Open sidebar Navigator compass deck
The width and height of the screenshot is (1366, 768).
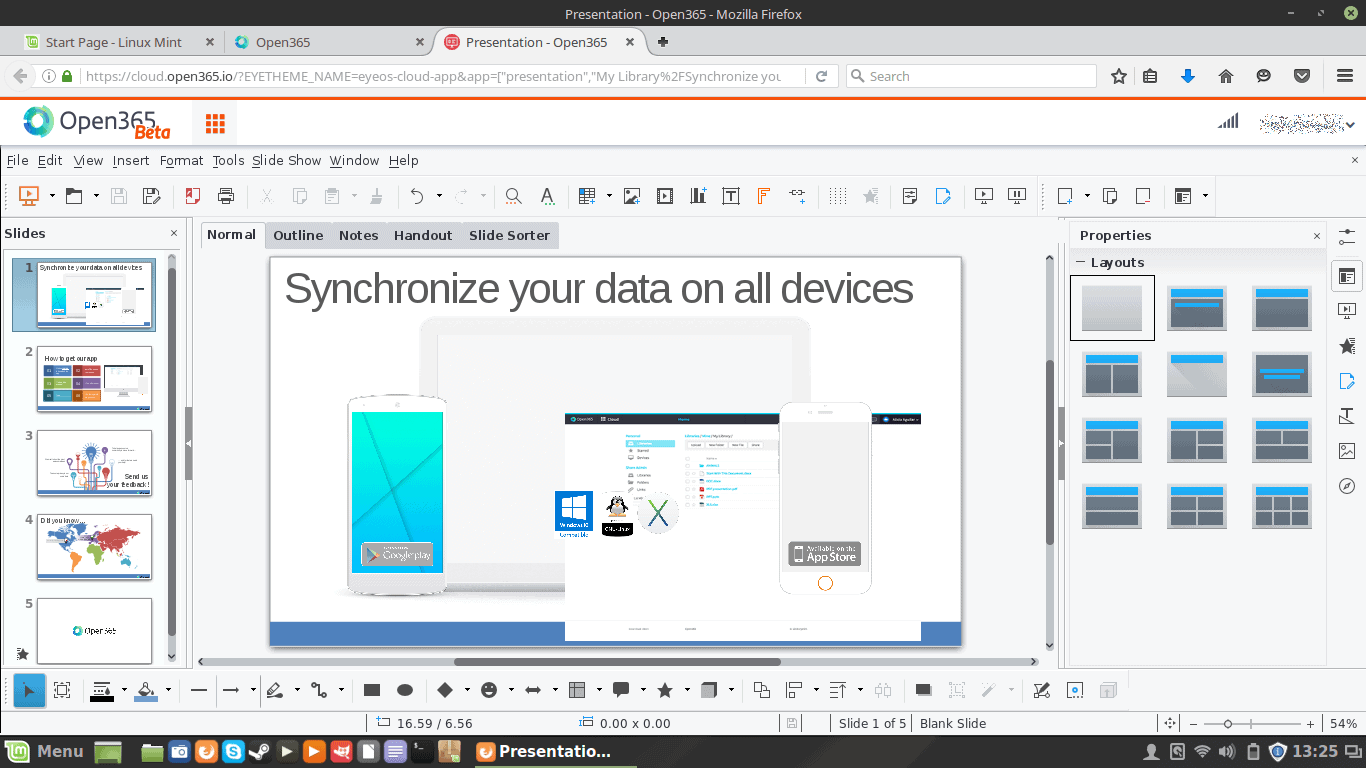[1347, 486]
